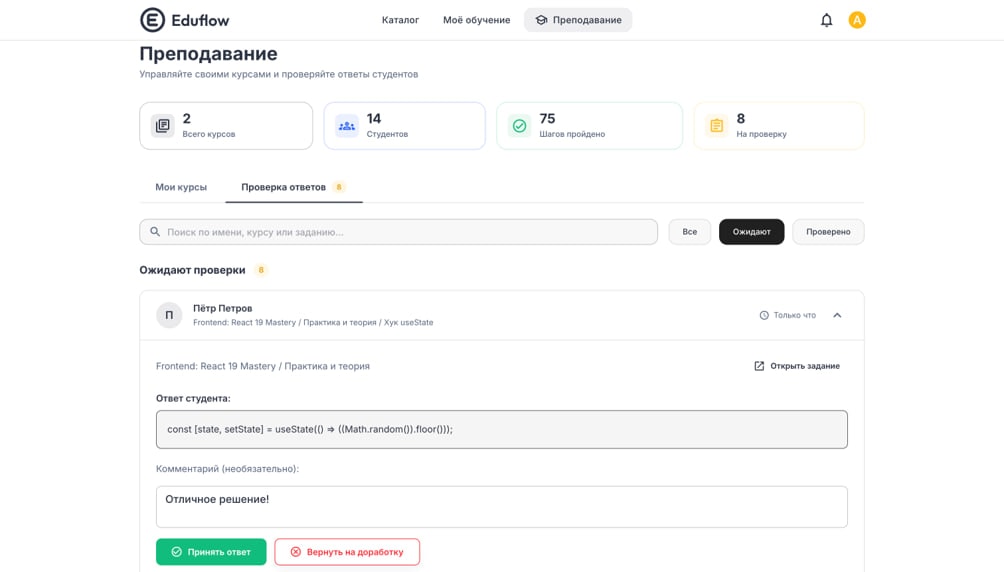
Task: Click the checkmark icon in 'Шагов пройдено' card
Action: (x=519, y=126)
